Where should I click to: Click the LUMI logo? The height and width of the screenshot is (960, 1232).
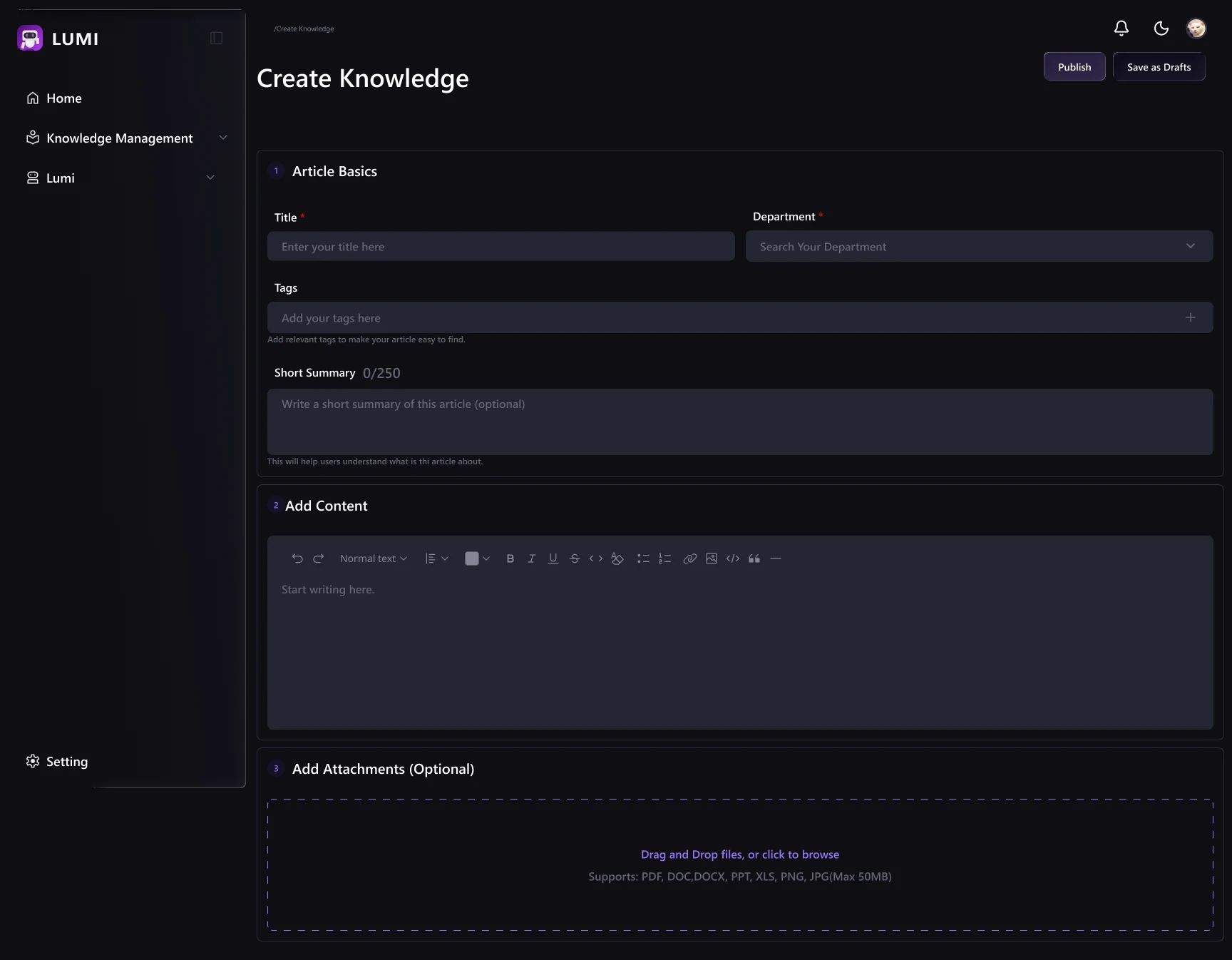click(x=58, y=39)
